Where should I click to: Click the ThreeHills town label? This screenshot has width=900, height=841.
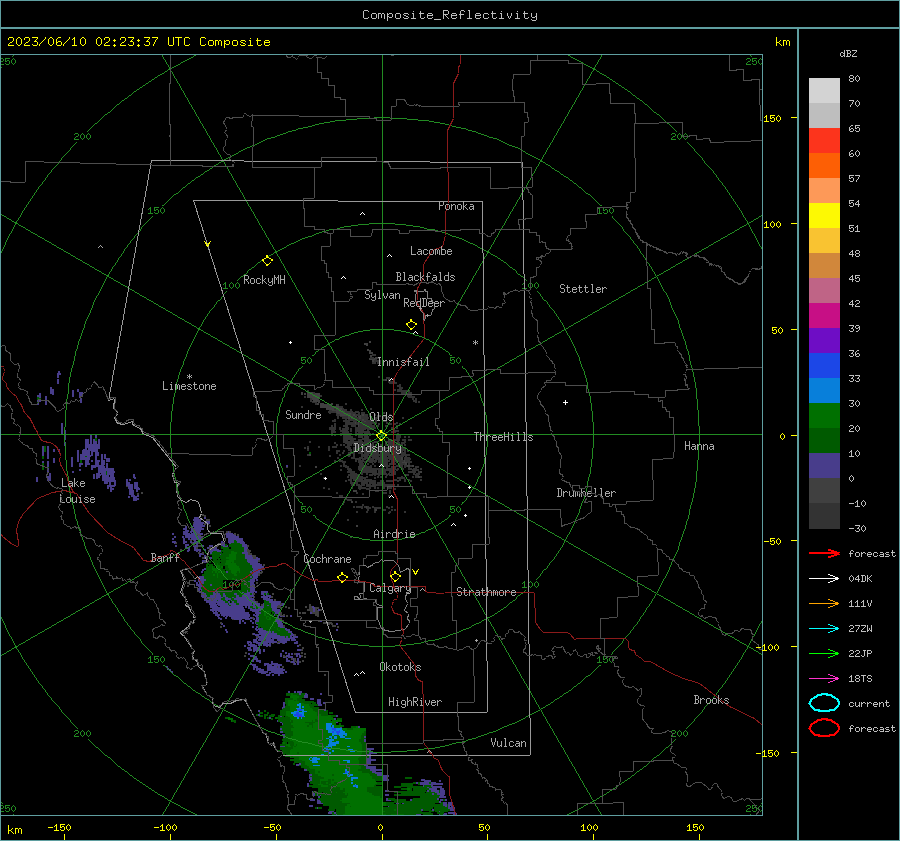(x=503, y=437)
